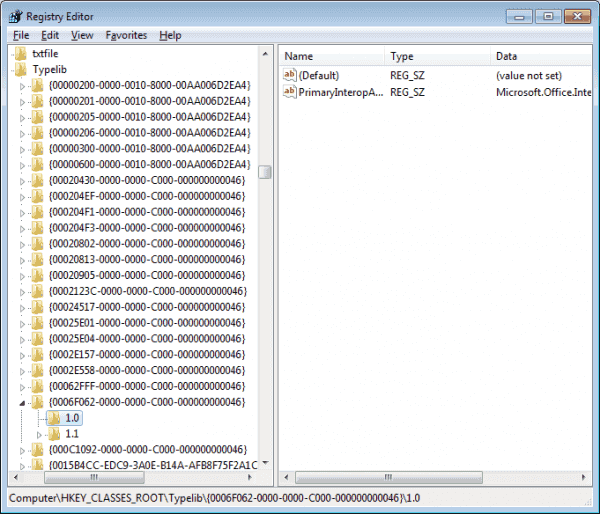The width and height of the screenshot is (600, 514).
Task: Click folder icon of {00000300-0000-0010-8000-00AA006D2EA4}
Action: click(x=38, y=148)
